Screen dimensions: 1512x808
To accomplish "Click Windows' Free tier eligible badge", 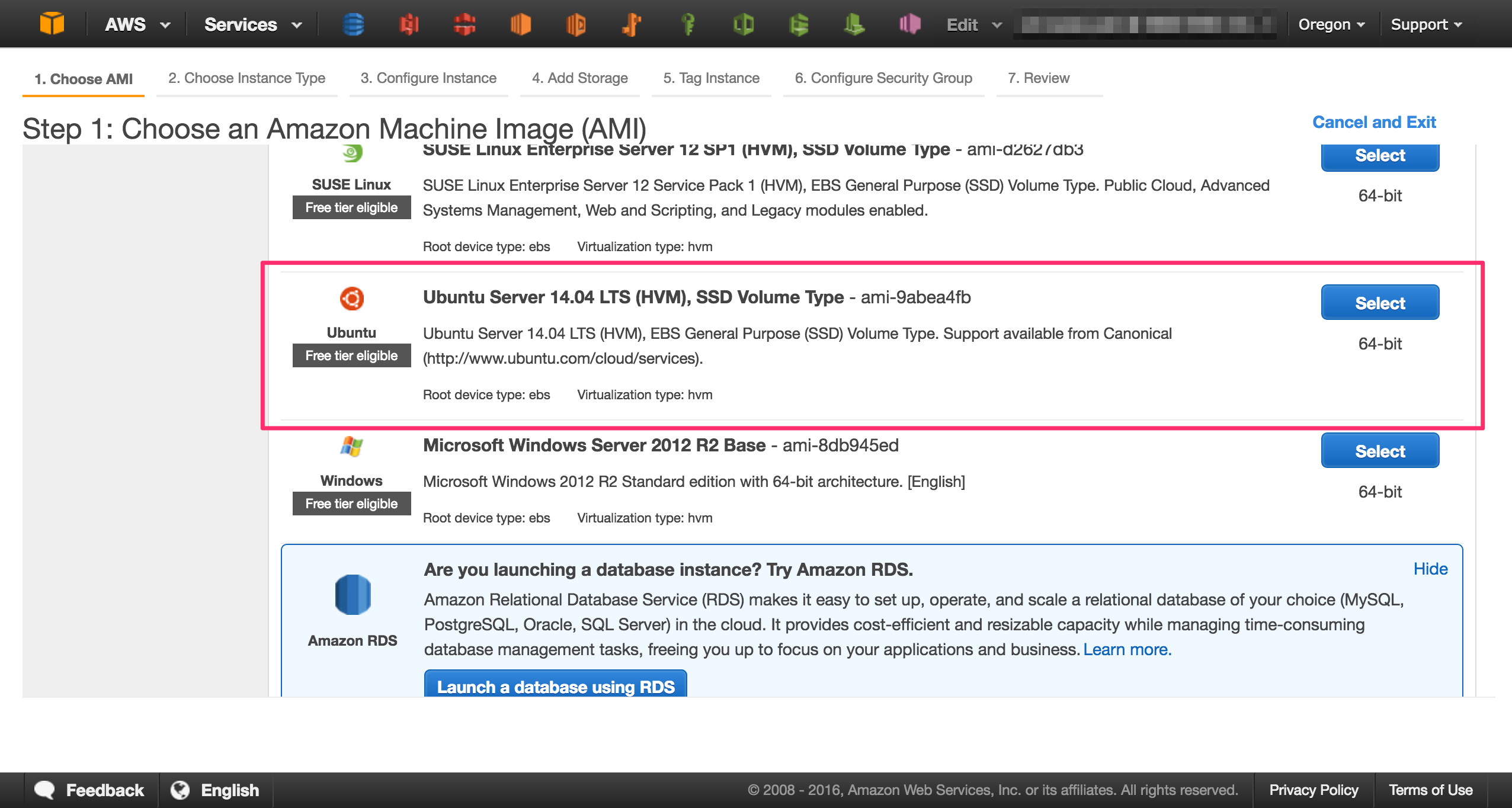I will (351, 504).
